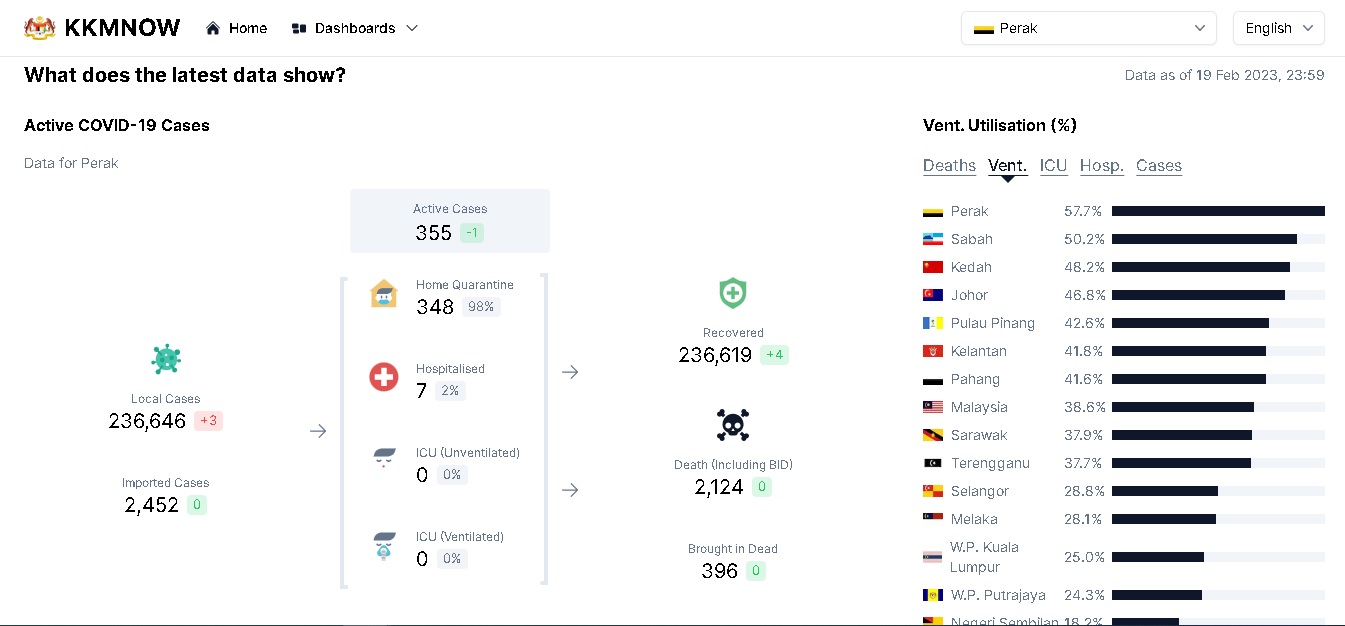Click the Home Quarantine house icon

coord(384,294)
